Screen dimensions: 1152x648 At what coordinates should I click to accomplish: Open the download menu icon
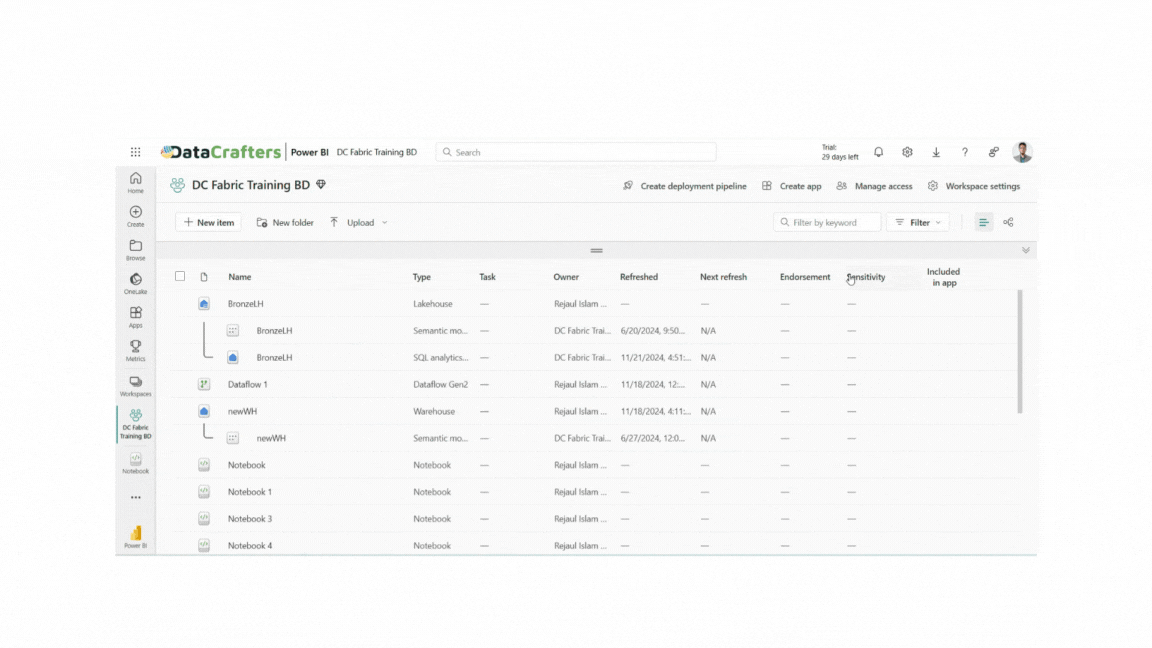[x=936, y=152]
